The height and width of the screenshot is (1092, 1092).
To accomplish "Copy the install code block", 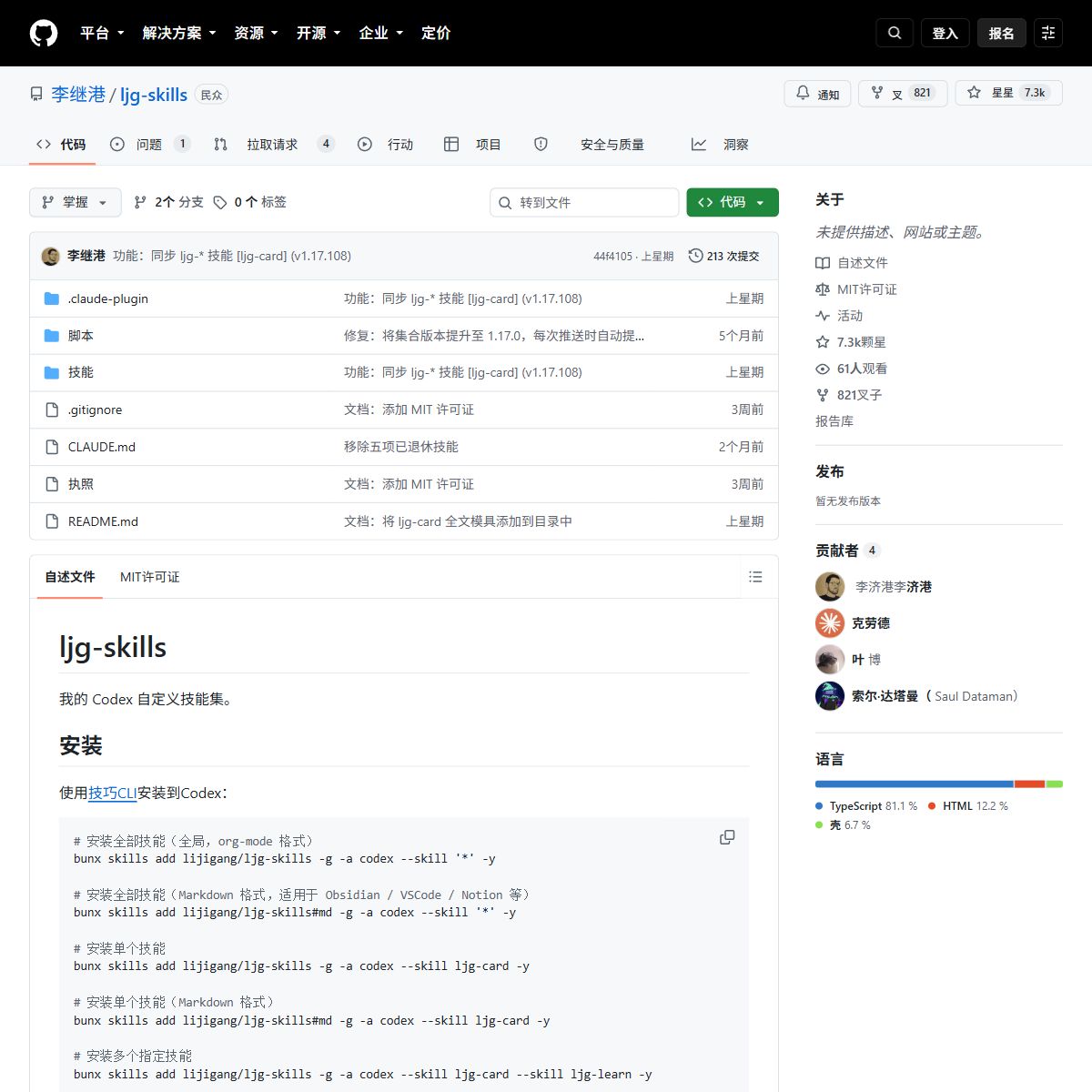I will coord(727,837).
